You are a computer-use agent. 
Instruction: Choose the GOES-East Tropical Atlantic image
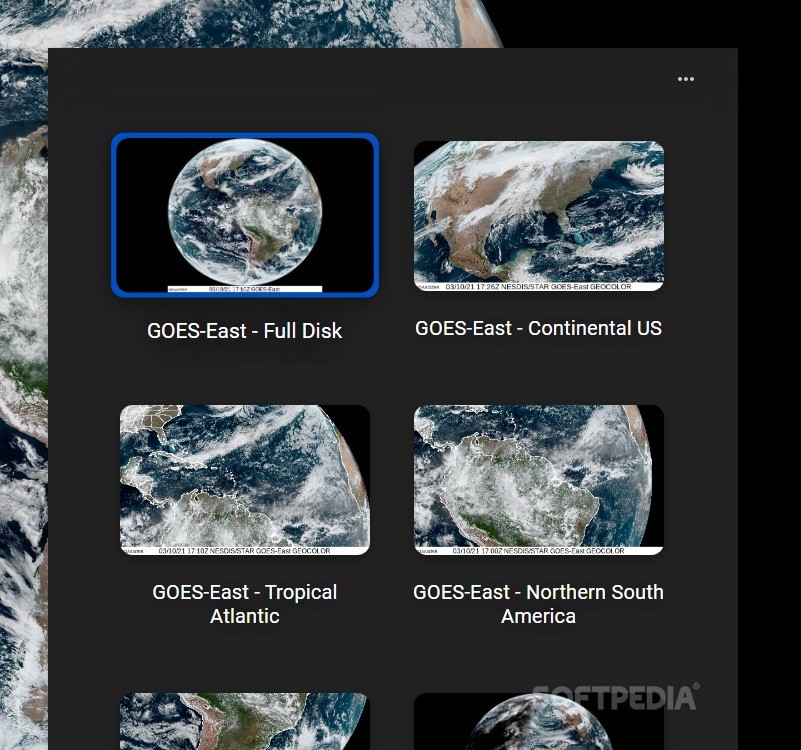point(245,480)
